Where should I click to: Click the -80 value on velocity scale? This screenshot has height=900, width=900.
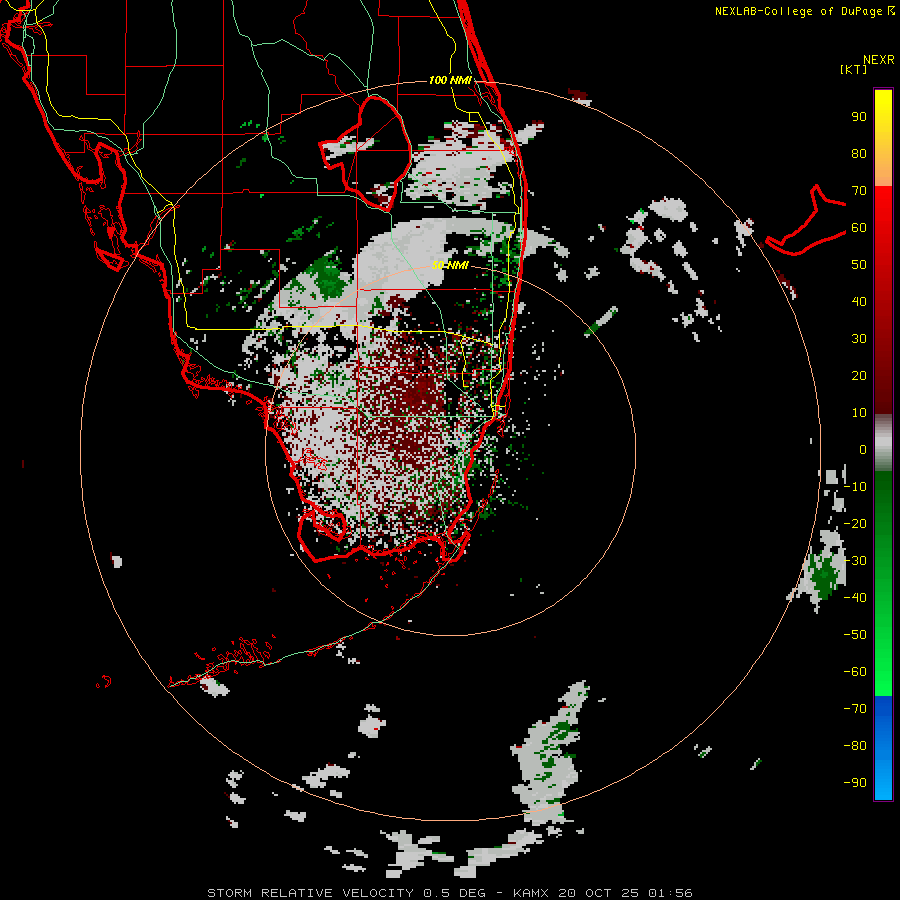pos(855,746)
